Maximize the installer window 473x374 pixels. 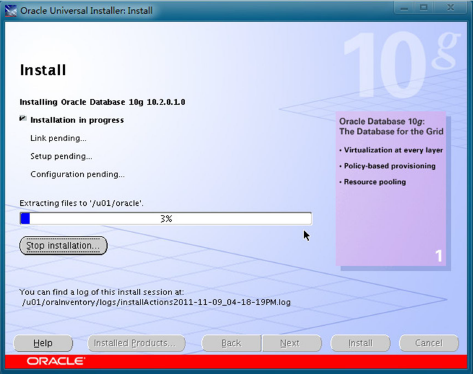(423, 8)
